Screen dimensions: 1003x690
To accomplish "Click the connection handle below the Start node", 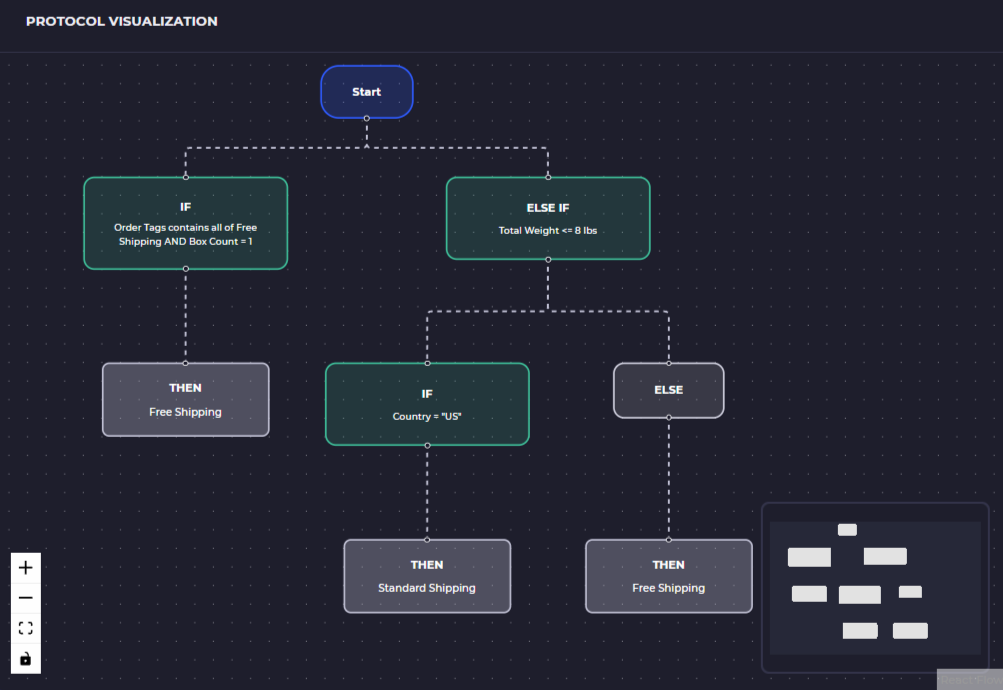I will [x=366, y=117].
